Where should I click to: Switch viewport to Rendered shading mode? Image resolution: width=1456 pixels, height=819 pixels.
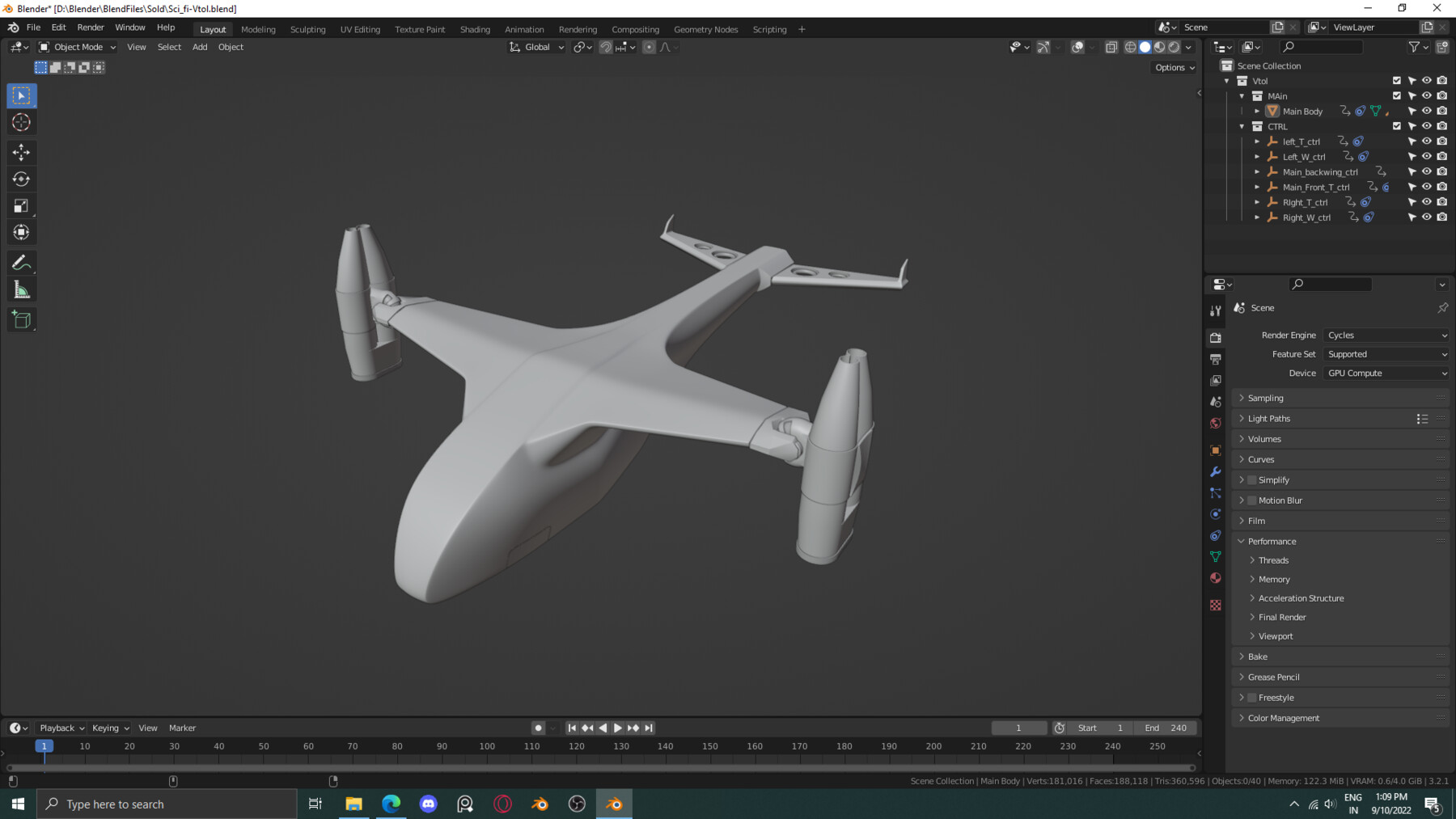1173,47
